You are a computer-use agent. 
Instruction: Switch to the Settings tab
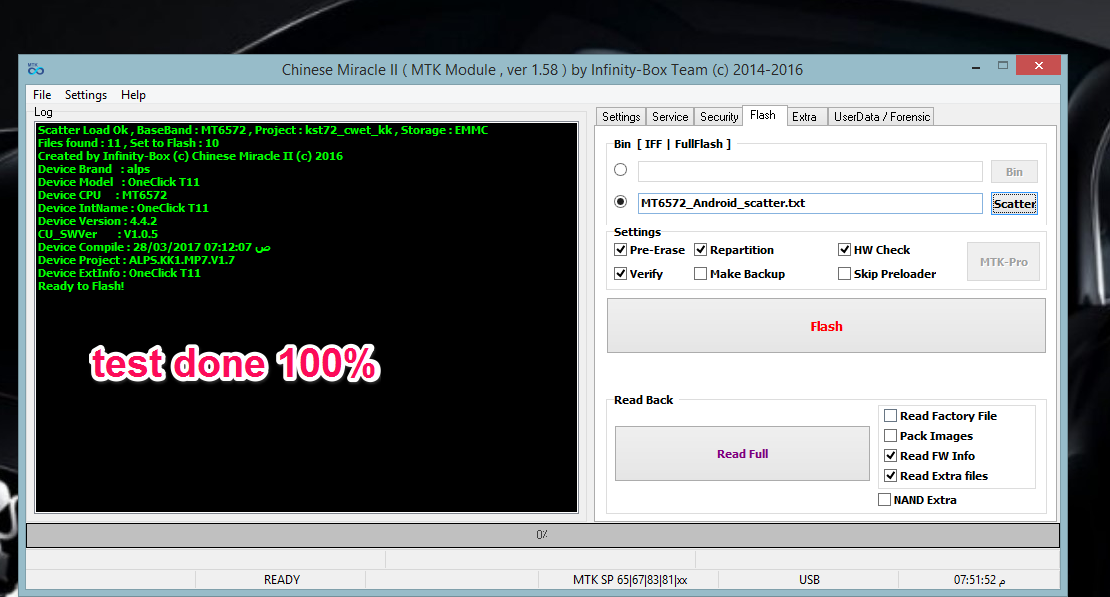[x=621, y=117]
